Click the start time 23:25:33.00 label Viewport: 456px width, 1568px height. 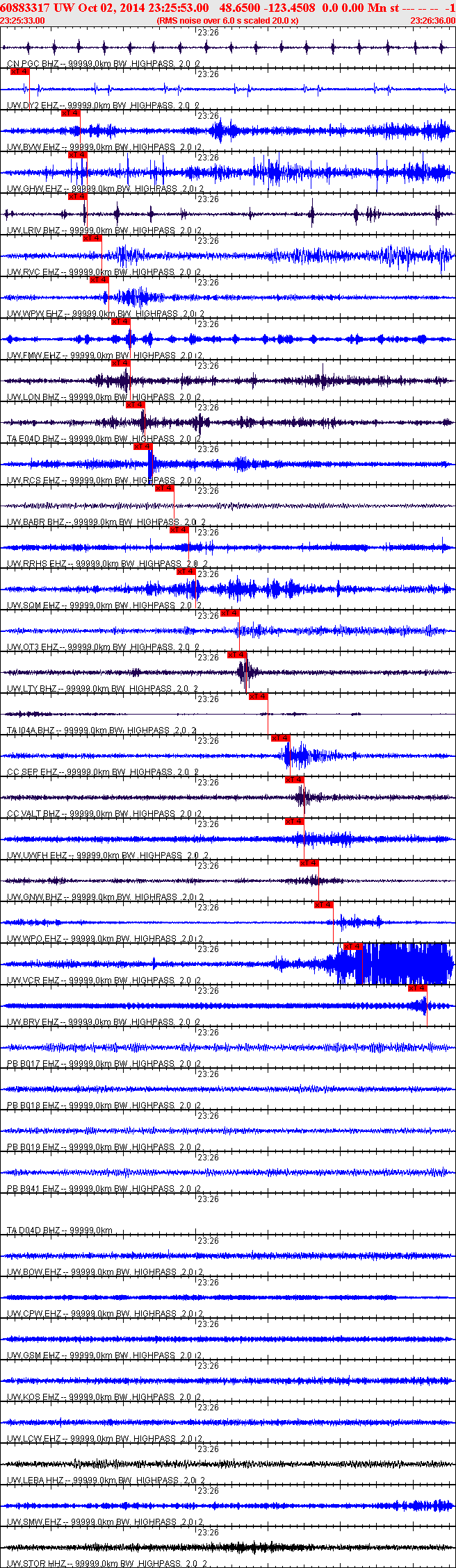pos(22,21)
